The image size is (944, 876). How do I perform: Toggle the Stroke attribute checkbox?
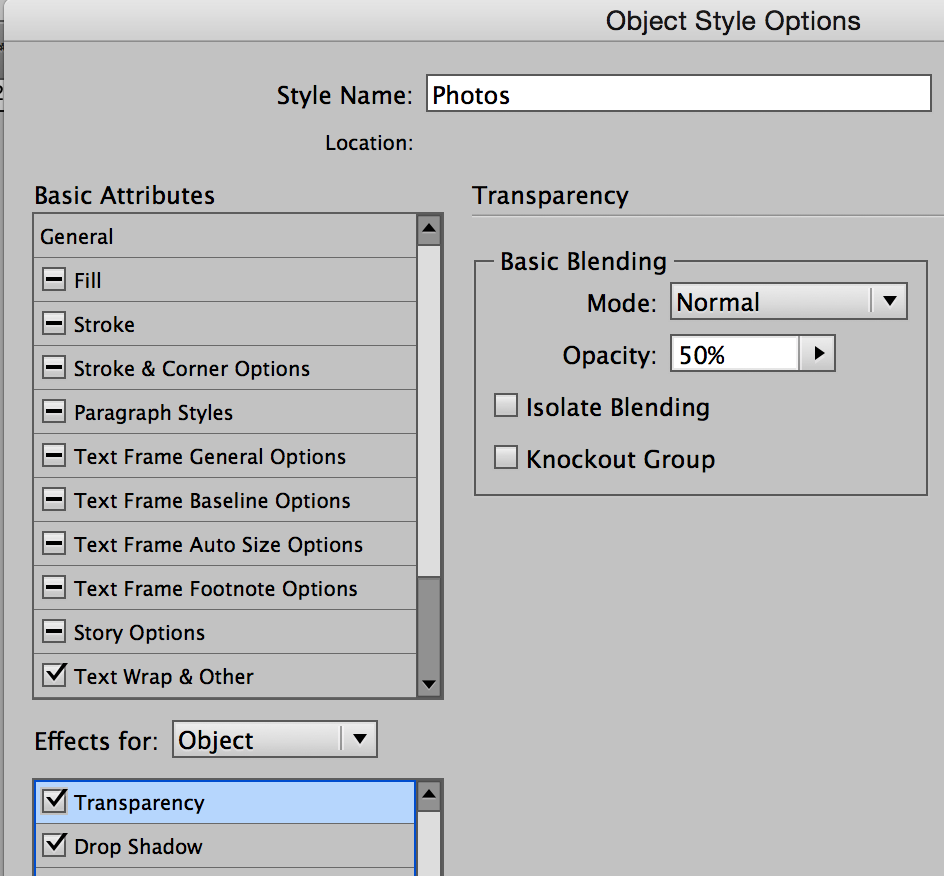point(54,324)
